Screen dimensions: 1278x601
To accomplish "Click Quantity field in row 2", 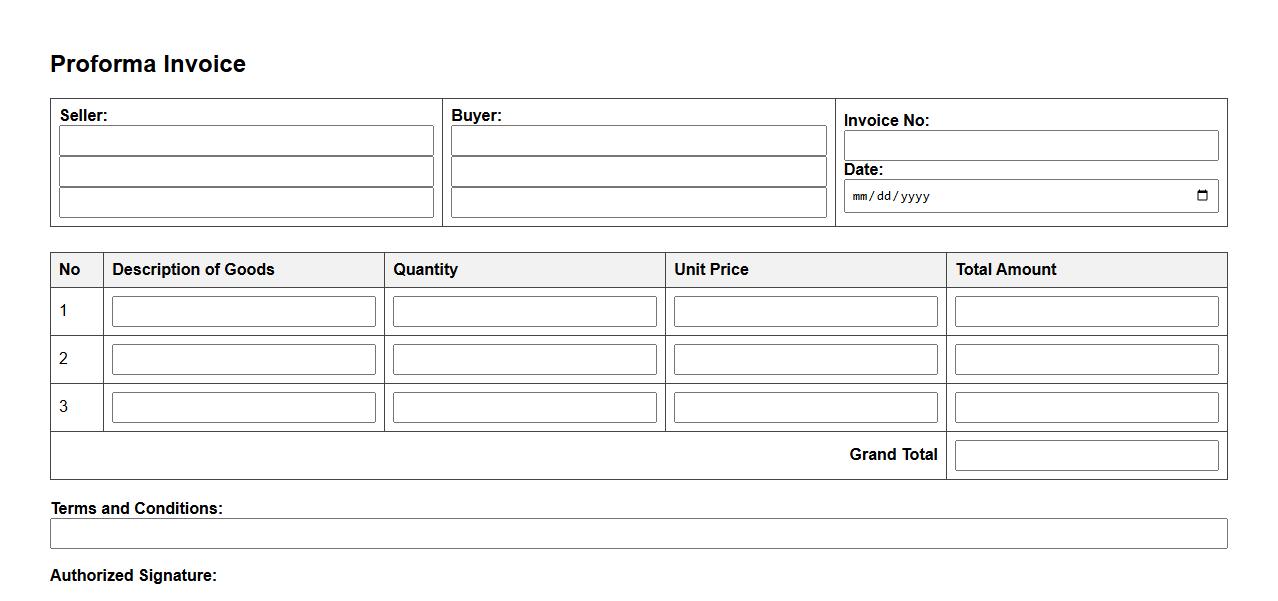I will [524, 359].
